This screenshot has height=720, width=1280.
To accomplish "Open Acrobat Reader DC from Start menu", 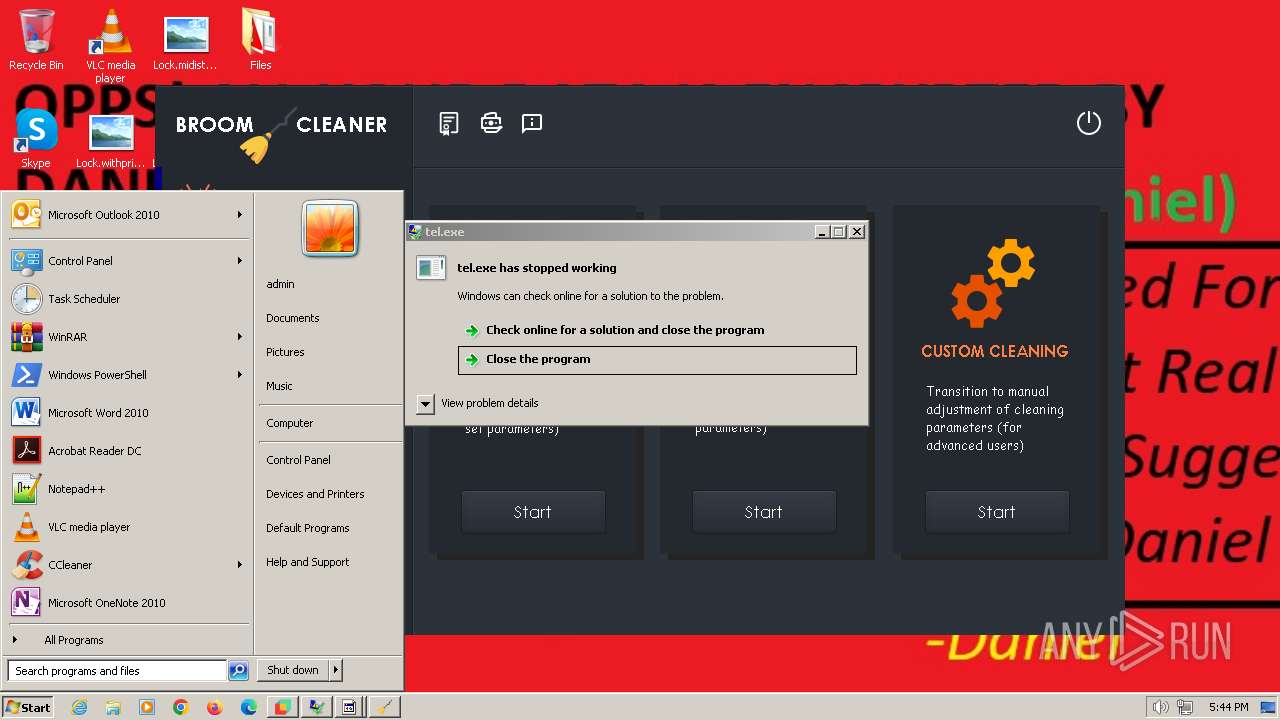I will pyautogui.click(x=128, y=451).
